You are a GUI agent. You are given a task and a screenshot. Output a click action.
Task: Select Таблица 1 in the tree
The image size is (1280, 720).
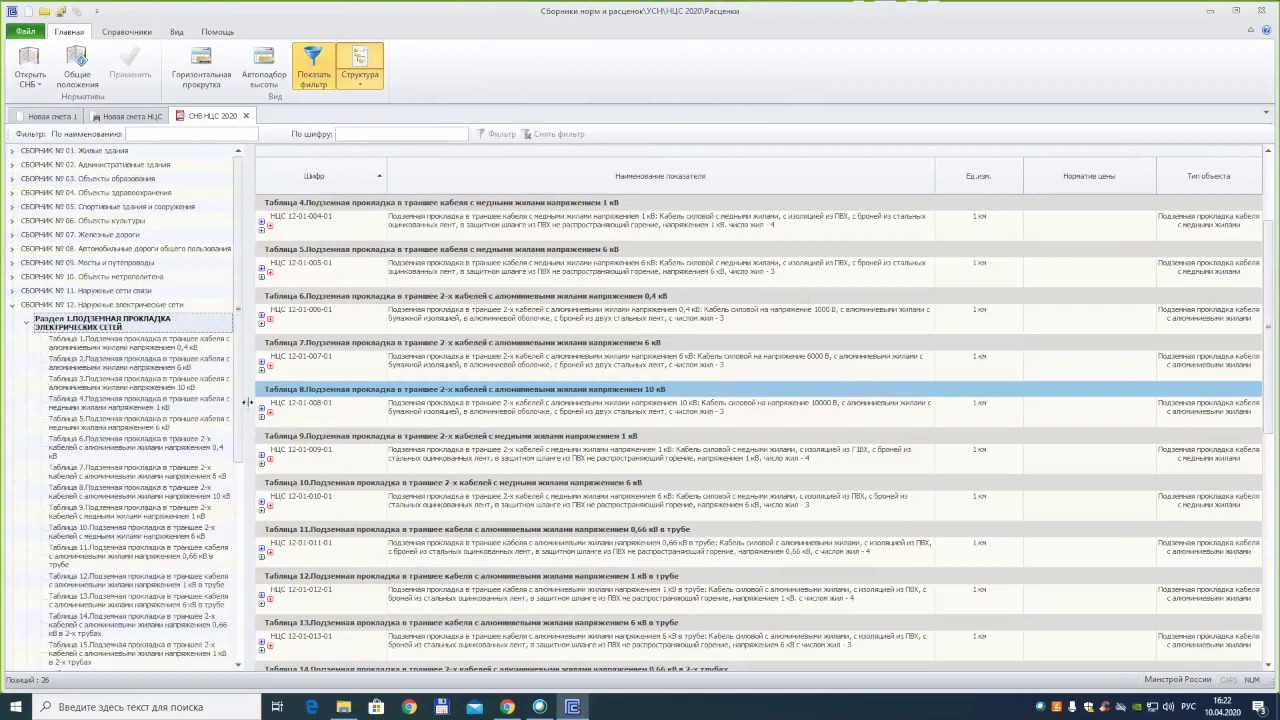(x=139, y=343)
